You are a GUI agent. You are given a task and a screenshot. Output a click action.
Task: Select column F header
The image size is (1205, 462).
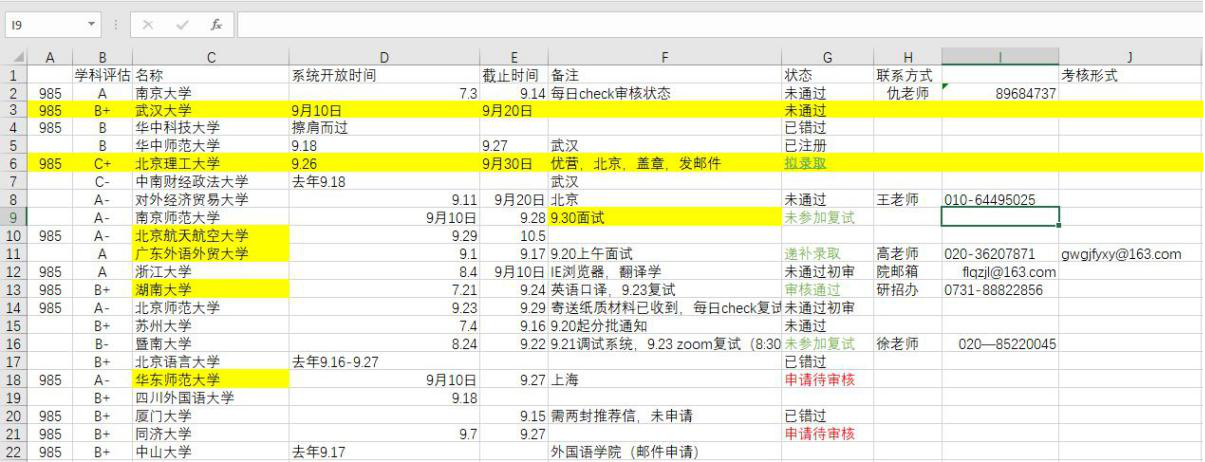[x=665, y=59]
